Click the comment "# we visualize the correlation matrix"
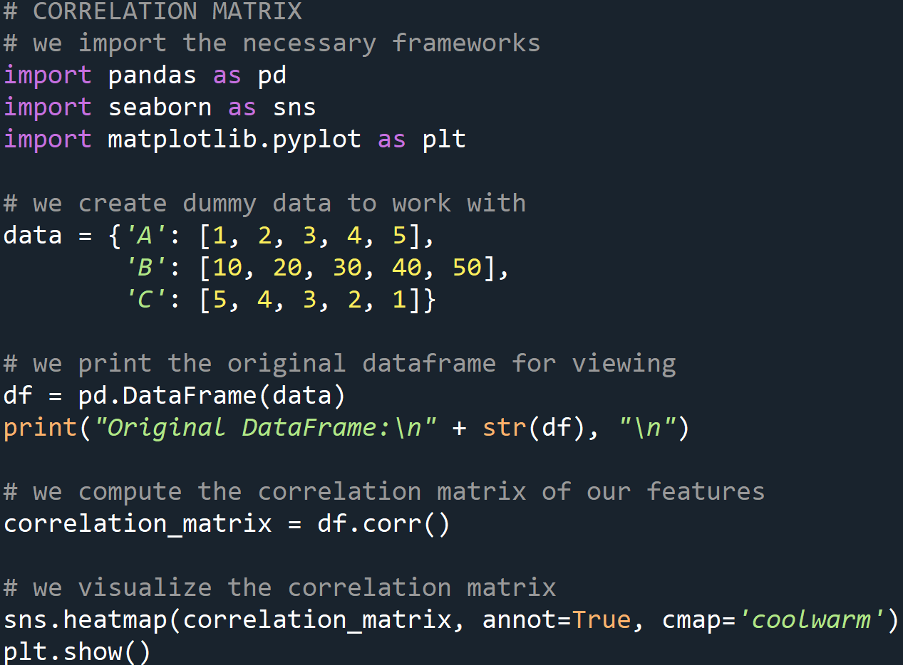Screen dimensions: 904x666 pyautogui.click(x=280, y=588)
